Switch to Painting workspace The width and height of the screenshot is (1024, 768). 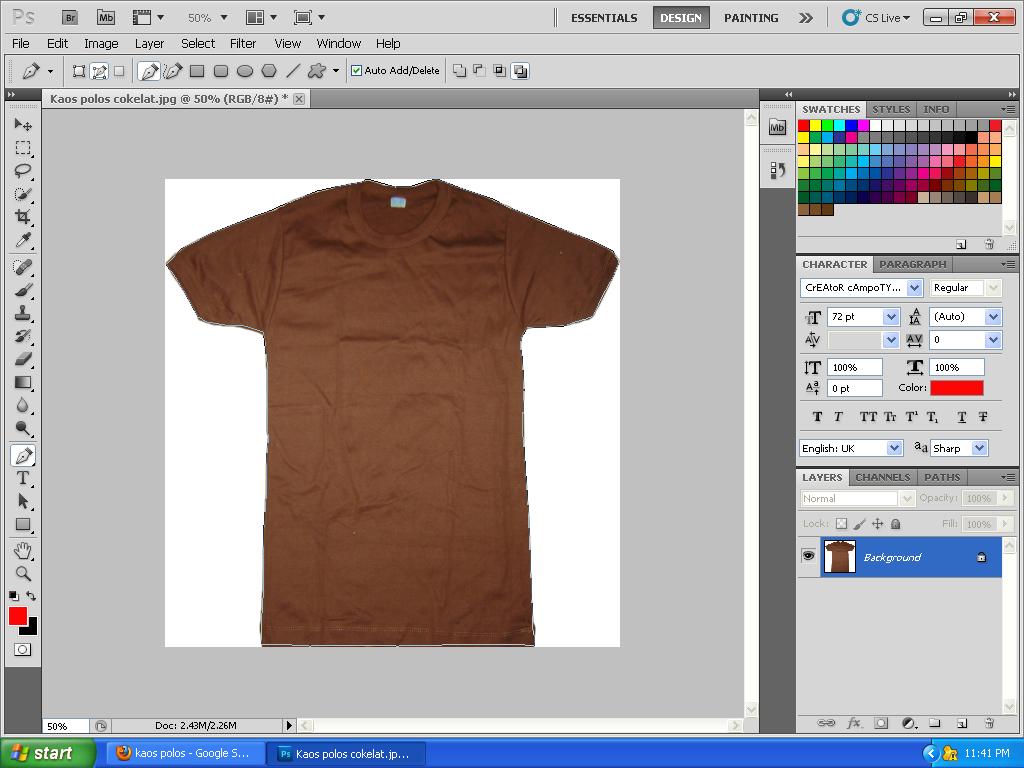pos(751,18)
